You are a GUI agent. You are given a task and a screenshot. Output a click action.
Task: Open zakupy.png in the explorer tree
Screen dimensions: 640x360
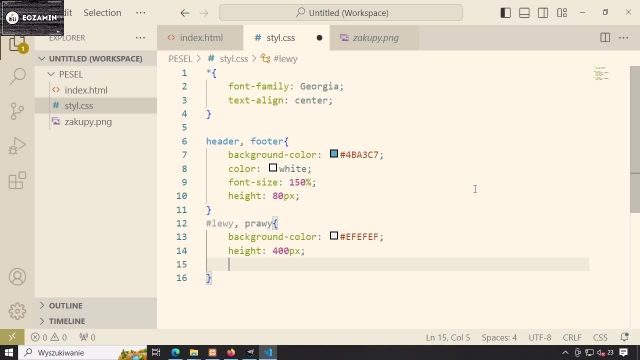click(88, 122)
